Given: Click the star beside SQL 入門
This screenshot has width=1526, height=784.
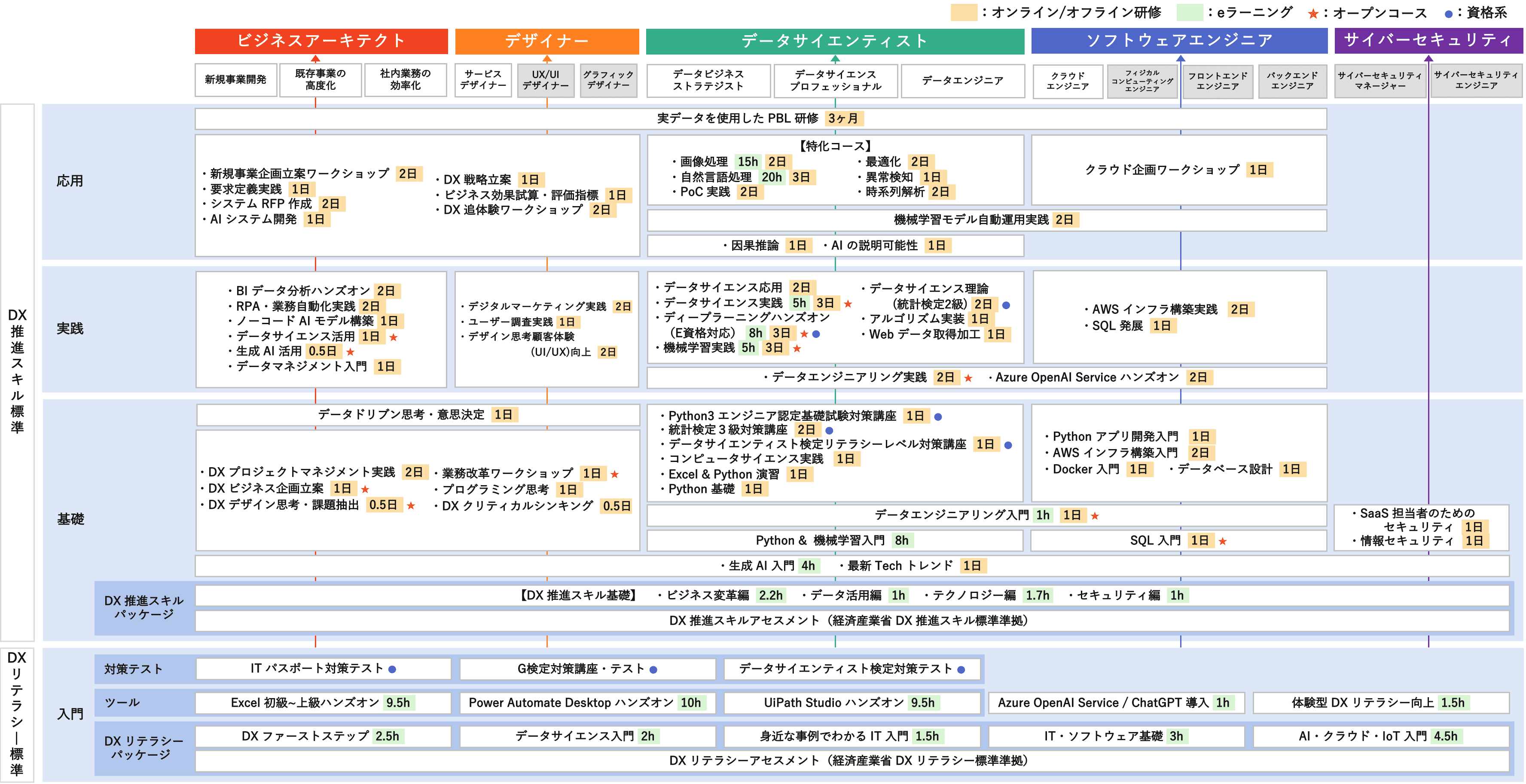Looking at the screenshot, I should 1222,541.
